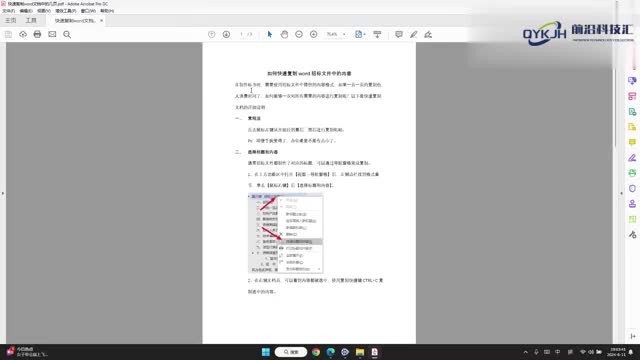Show hidden system tray icons chevron
The width and height of the screenshot is (640, 360).
pos(526,352)
